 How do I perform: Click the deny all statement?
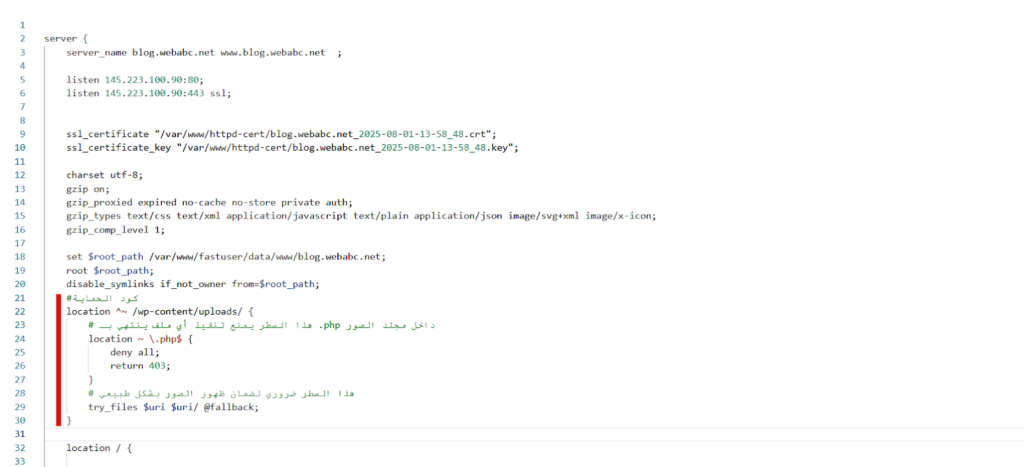pyautogui.click(x=133, y=352)
